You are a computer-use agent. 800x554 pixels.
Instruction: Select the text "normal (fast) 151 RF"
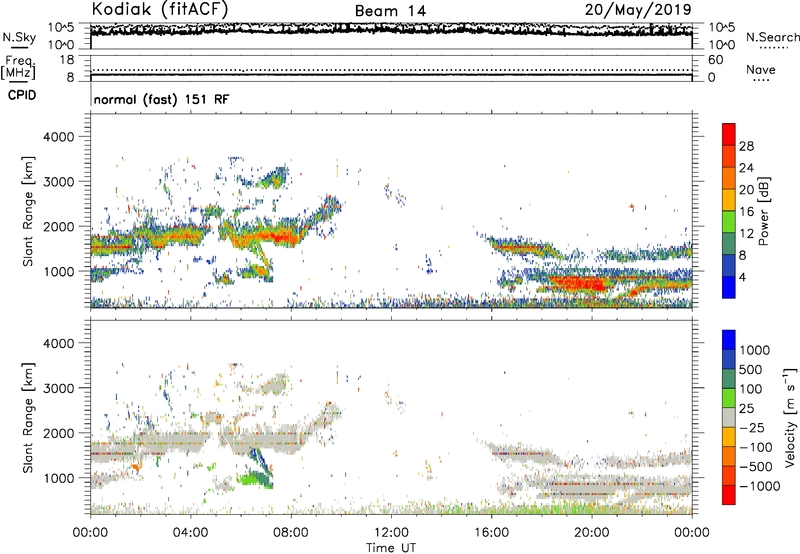pos(161,99)
